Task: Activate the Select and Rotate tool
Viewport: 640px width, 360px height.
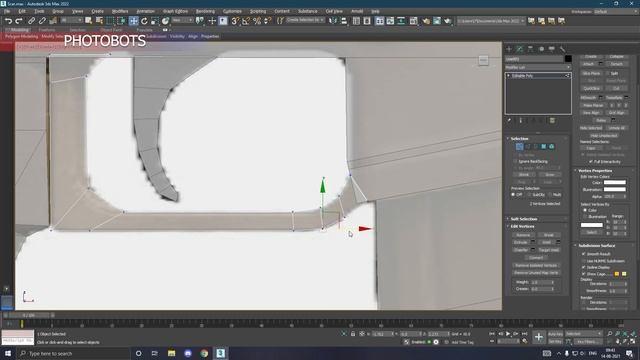Action: click(x=144, y=21)
